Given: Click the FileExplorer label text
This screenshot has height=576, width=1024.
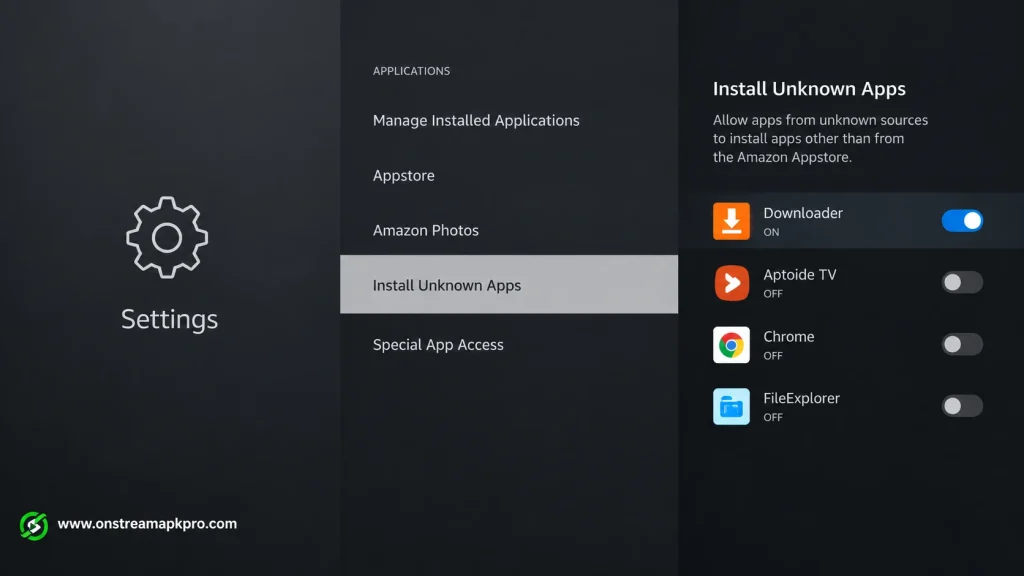Looking at the screenshot, I should click(801, 398).
